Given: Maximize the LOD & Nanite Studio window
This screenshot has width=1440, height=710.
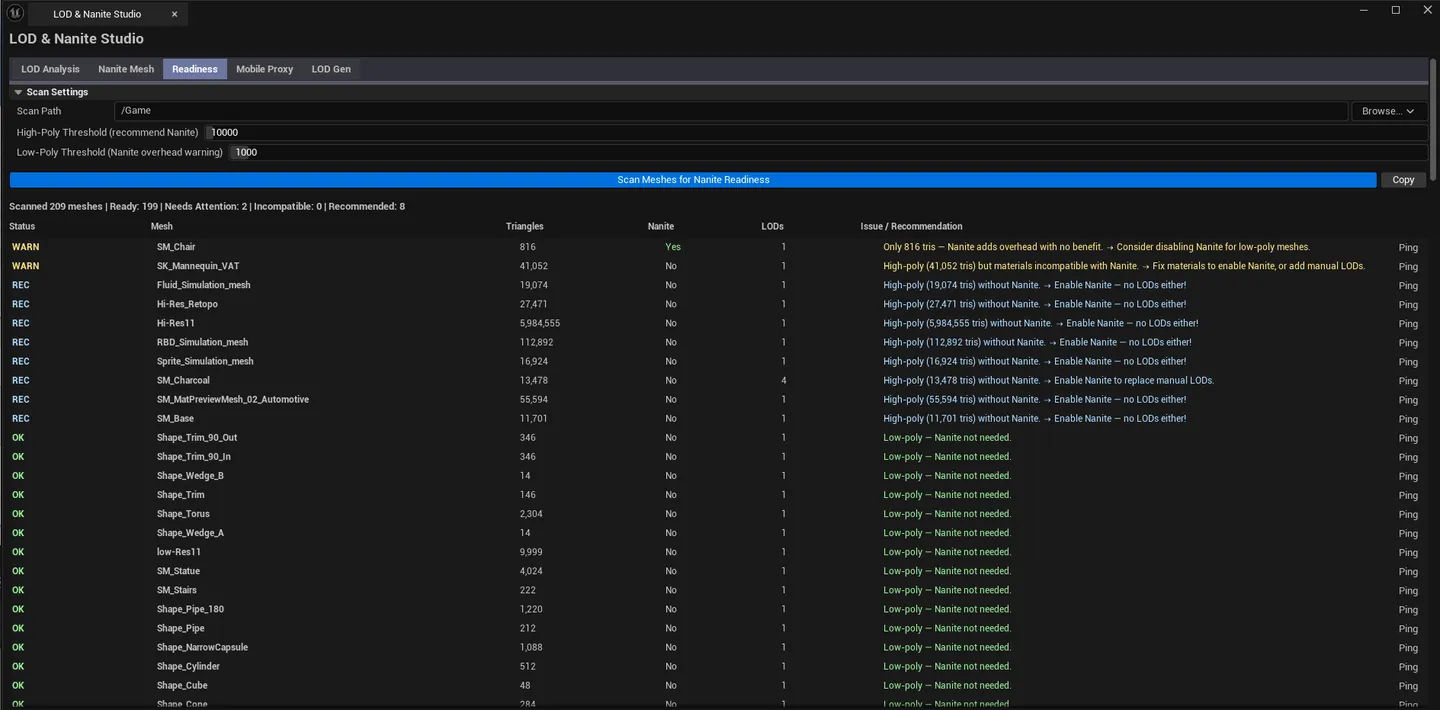Looking at the screenshot, I should pyautogui.click(x=1396, y=10).
